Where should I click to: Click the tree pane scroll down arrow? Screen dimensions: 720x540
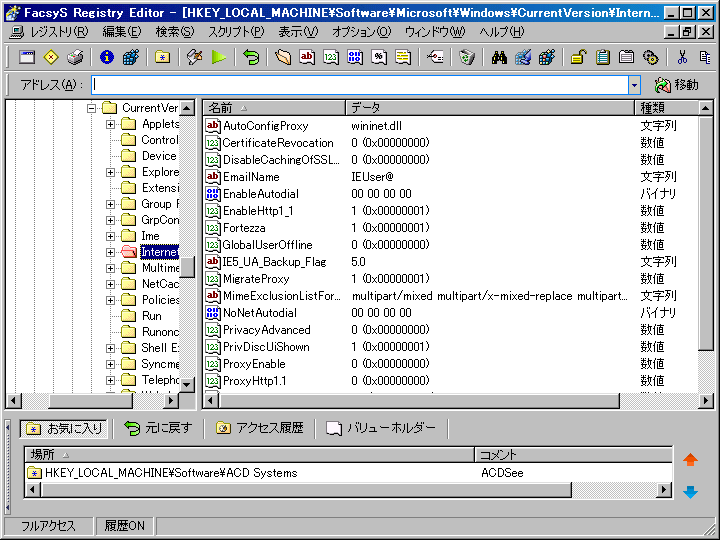[187, 385]
